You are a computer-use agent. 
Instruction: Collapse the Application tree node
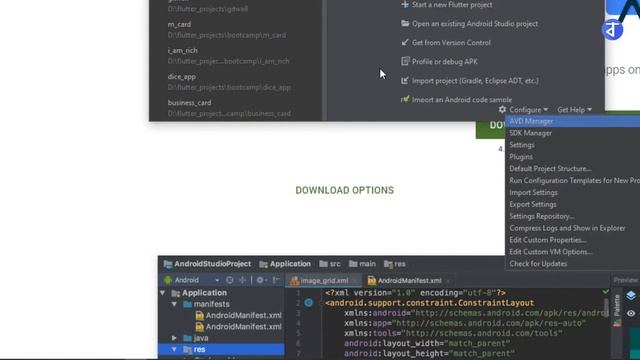(x=163, y=293)
